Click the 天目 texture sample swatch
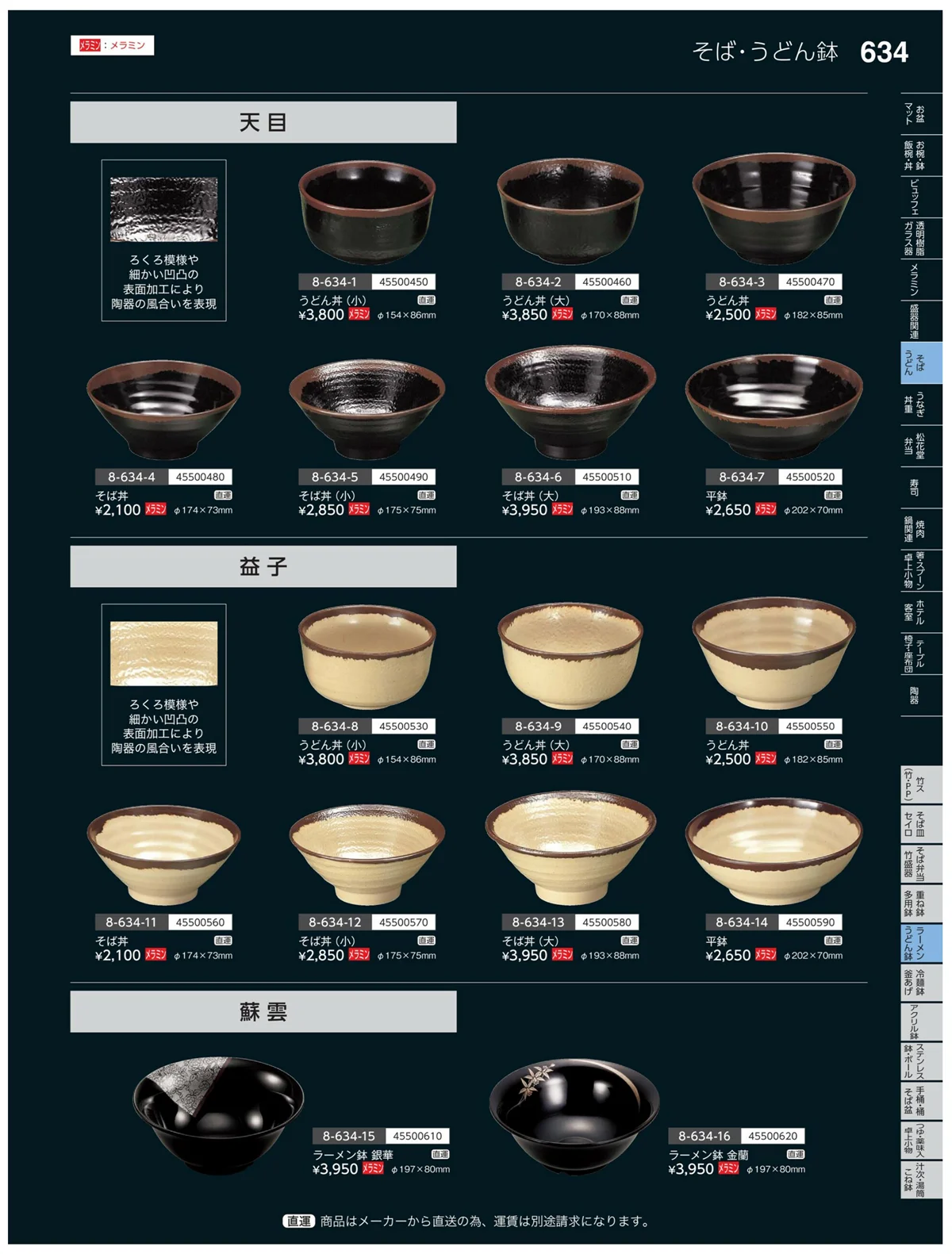Screen dimensions: 952x1254 (163, 209)
